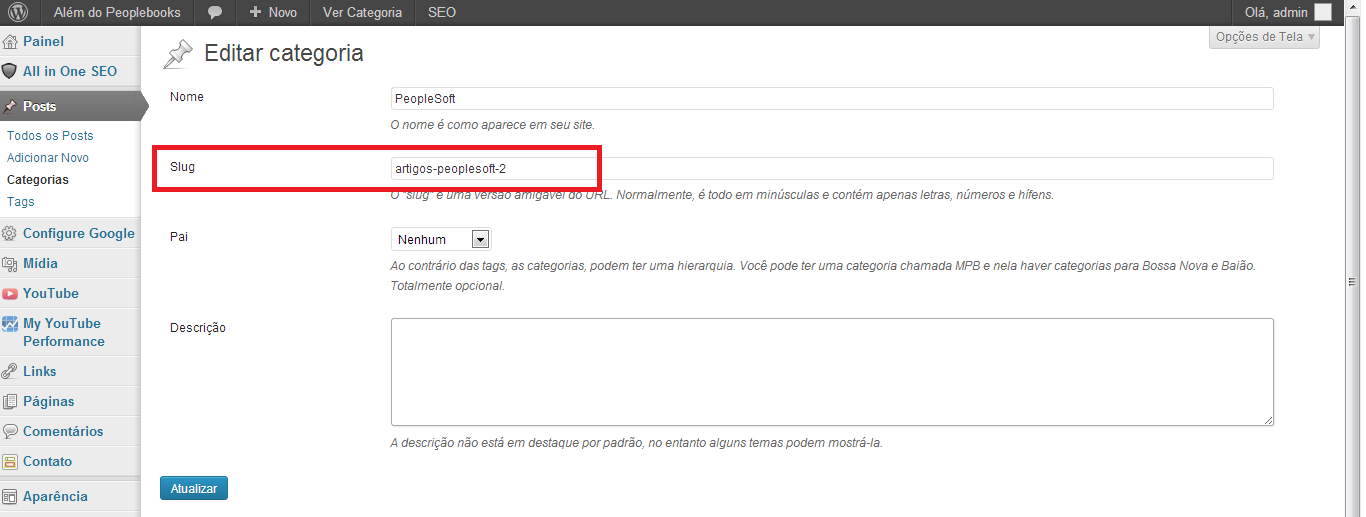Open the comments bubble icon in admin bar
Viewport: 1366px width, 517px height.
(215, 13)
